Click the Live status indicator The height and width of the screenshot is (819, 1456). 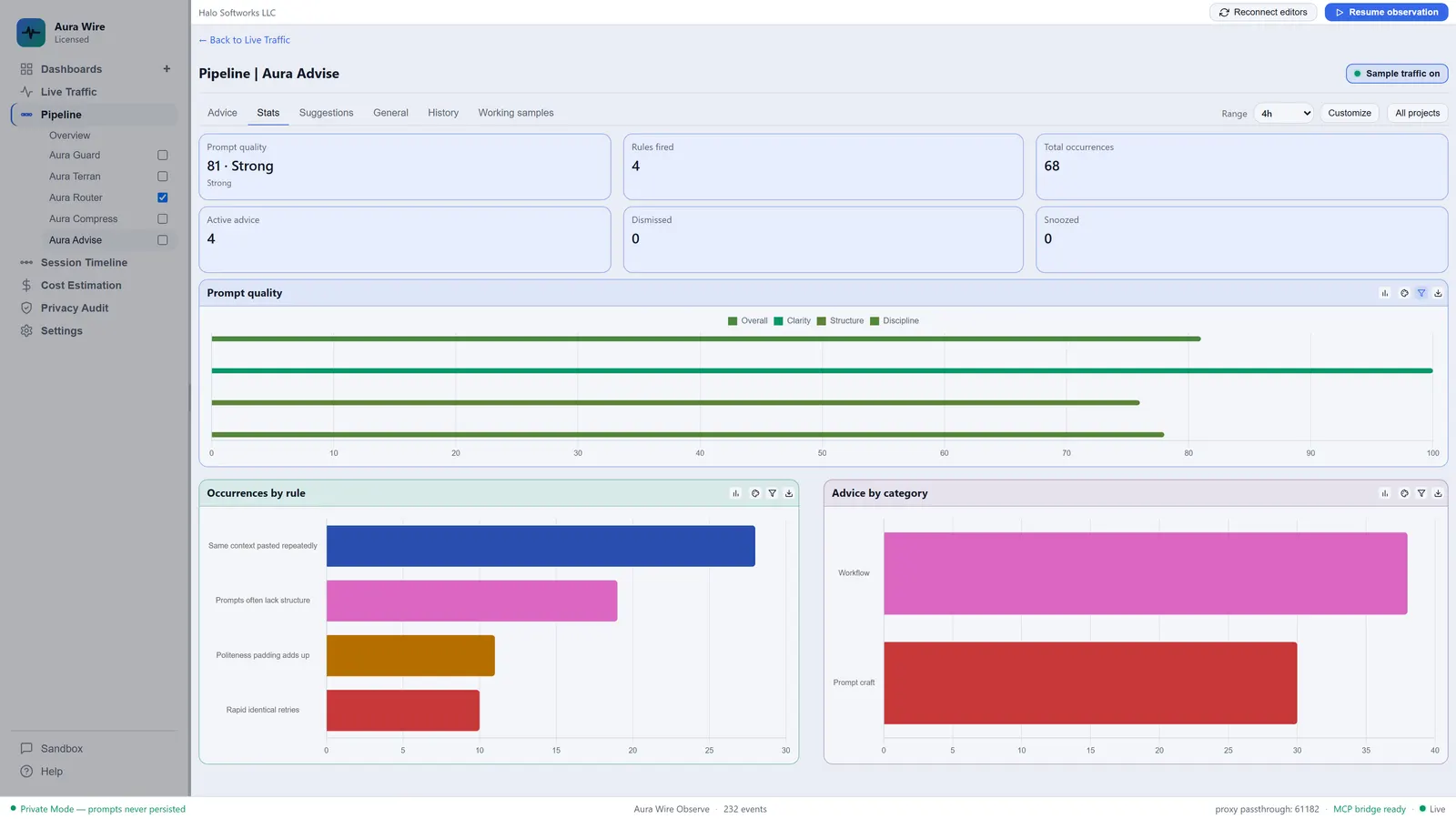[1432, 809]
